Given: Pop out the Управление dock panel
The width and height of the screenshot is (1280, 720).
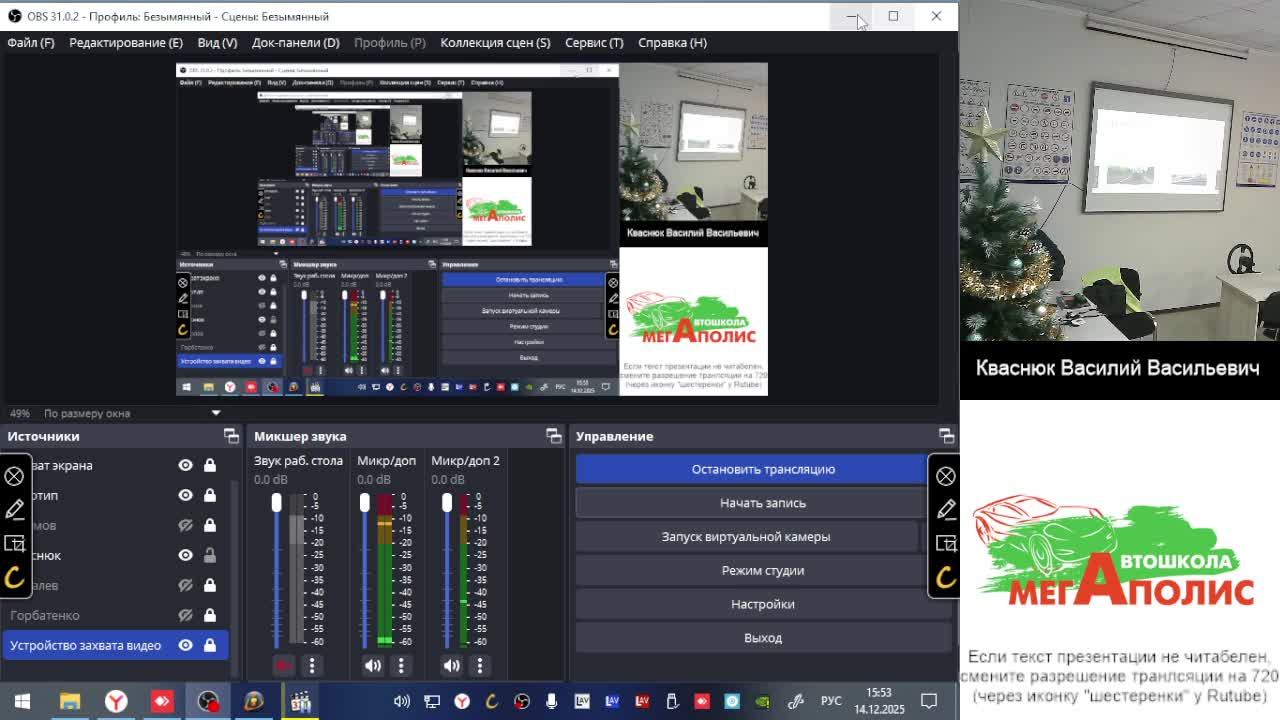Looking at the screenshot, I should tap(946, 436).
